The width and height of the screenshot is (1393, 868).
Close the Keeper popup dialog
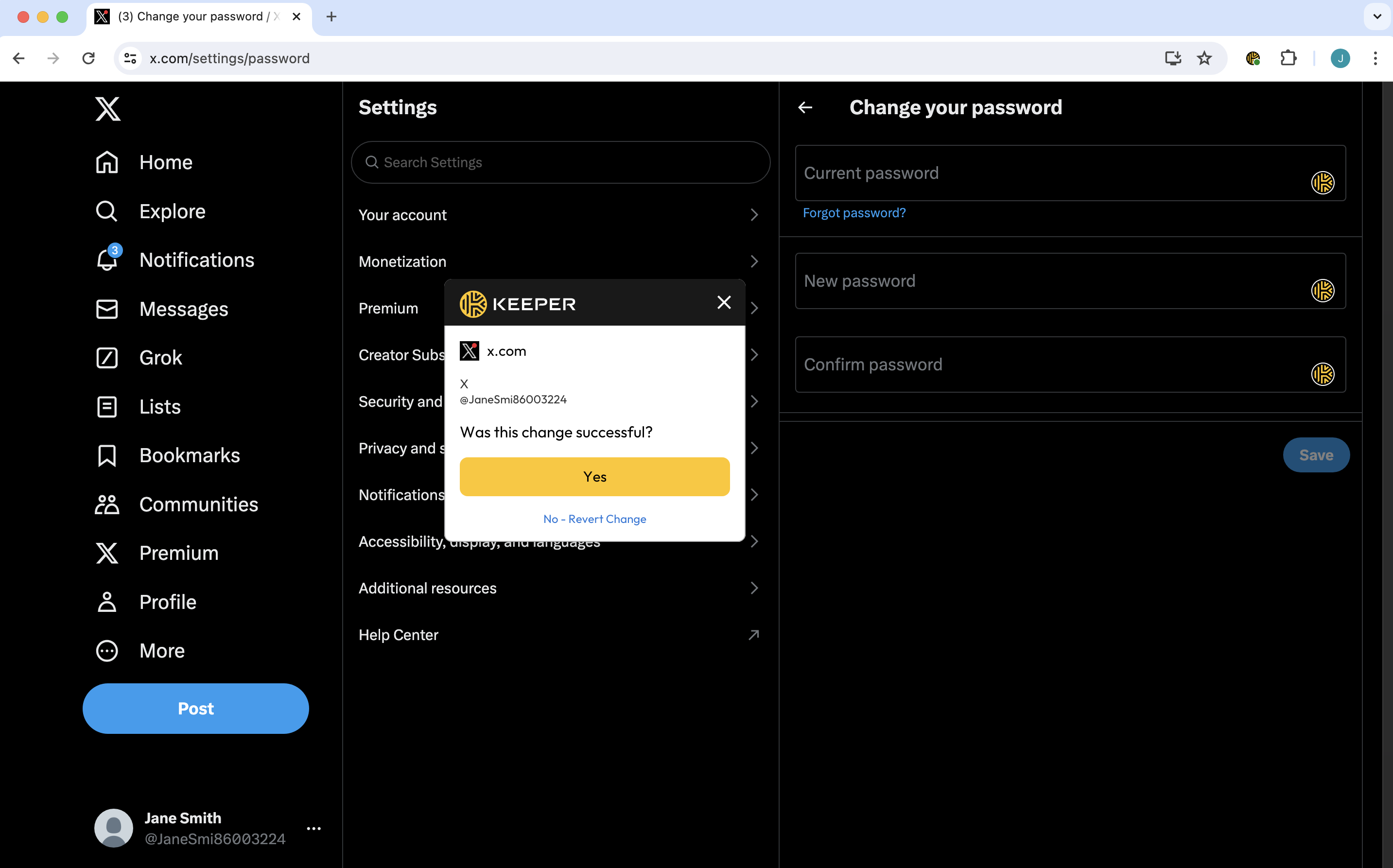723,303
